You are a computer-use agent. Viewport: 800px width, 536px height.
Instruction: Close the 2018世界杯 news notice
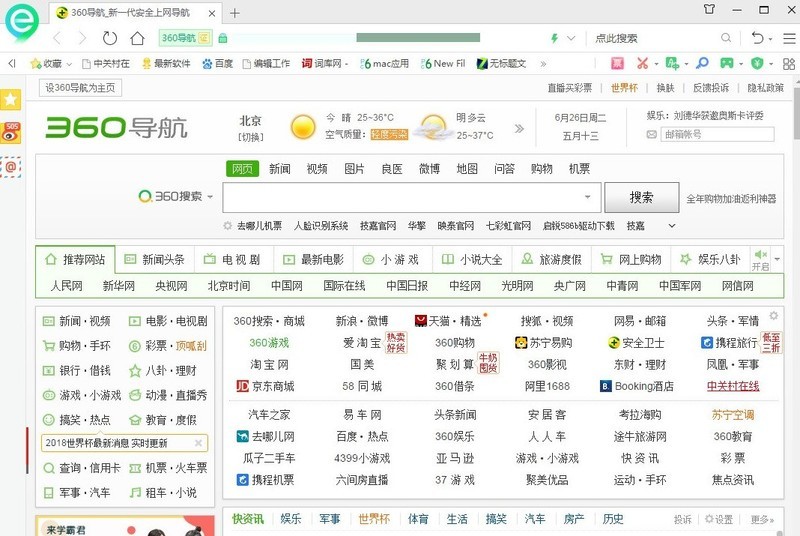(198, 443)
